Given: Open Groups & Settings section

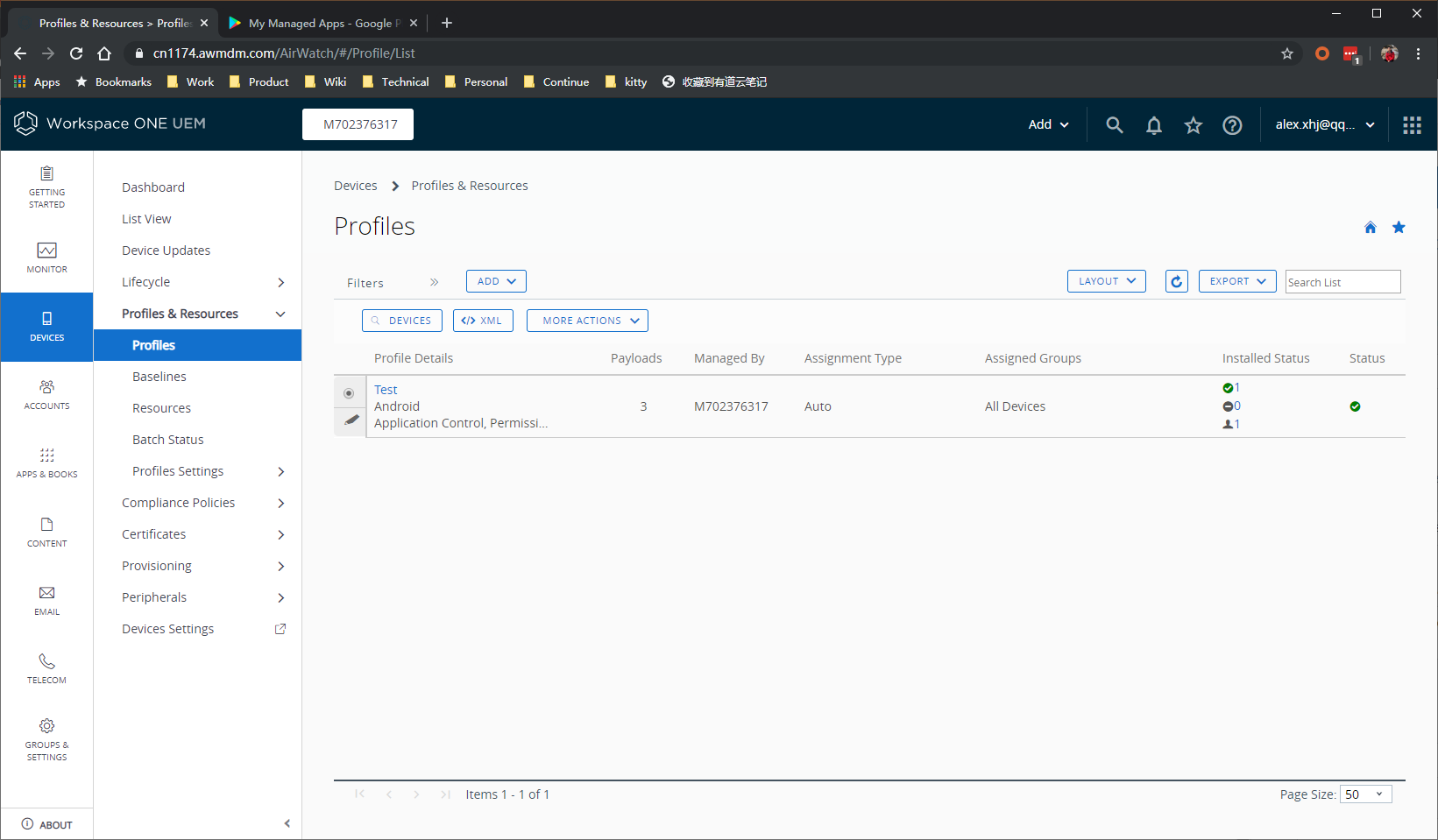Looking at the screenshot, I should (46, 739).
